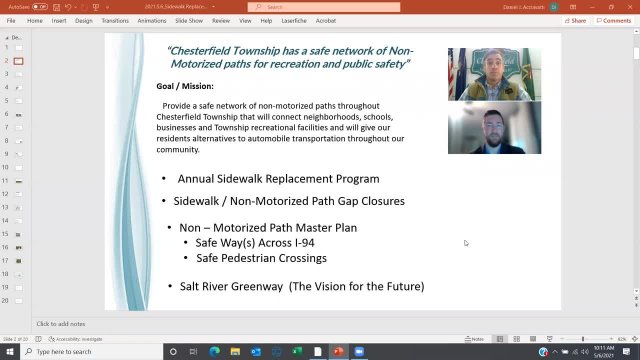
Task: Switch to the Slide Show tab
Action: (x=189, y=20)
